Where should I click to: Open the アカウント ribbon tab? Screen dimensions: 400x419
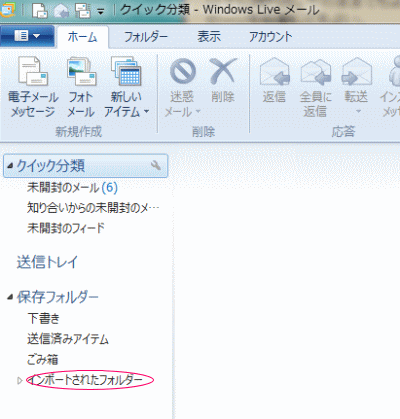click(x=270, y=36)
